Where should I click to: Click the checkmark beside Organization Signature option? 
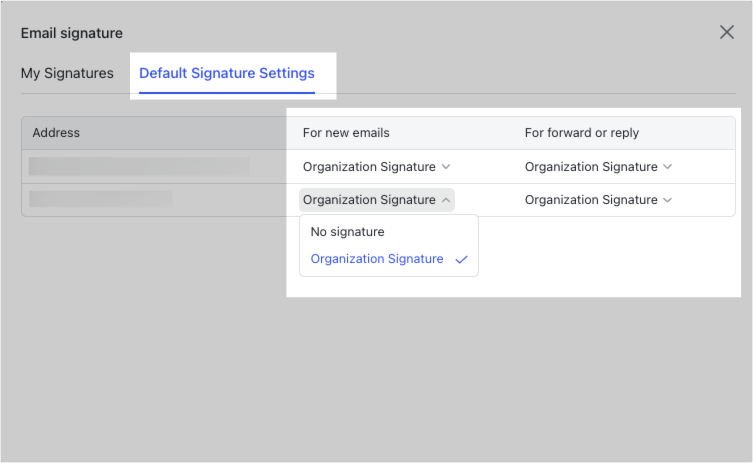point(461,259)
